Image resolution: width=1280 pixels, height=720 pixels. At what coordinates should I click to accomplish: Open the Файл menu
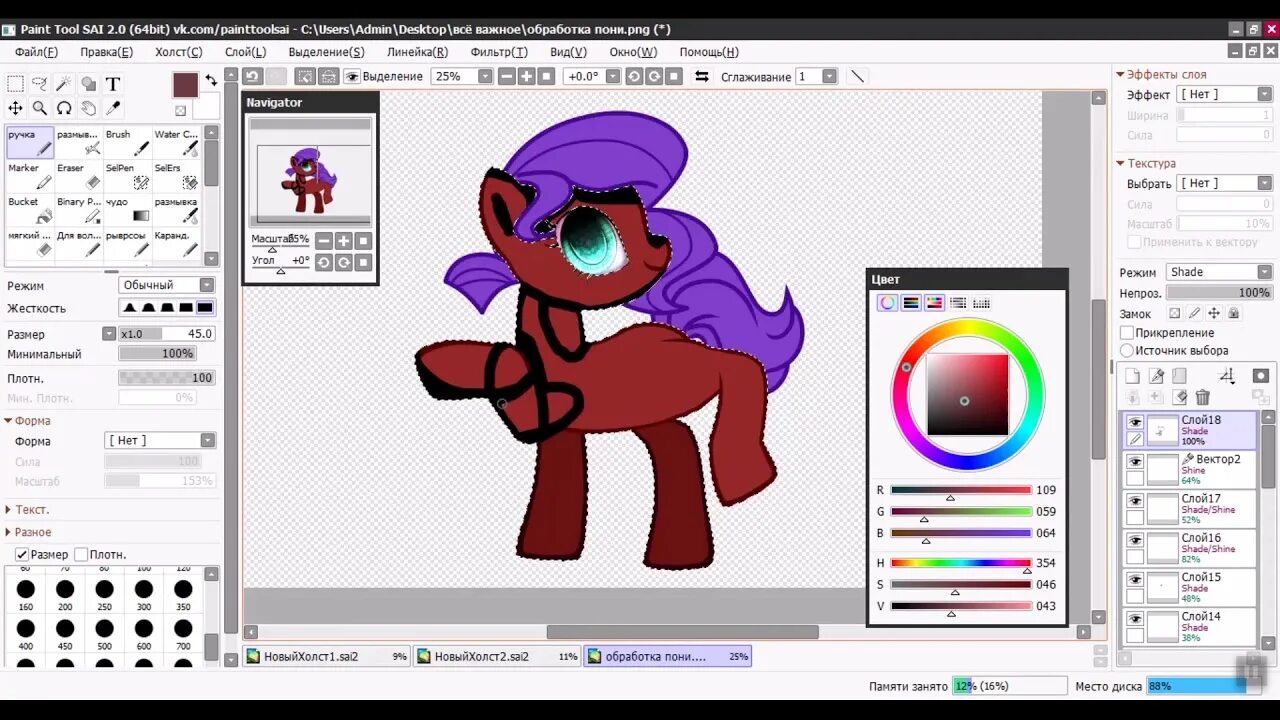[x=36, y=52]
